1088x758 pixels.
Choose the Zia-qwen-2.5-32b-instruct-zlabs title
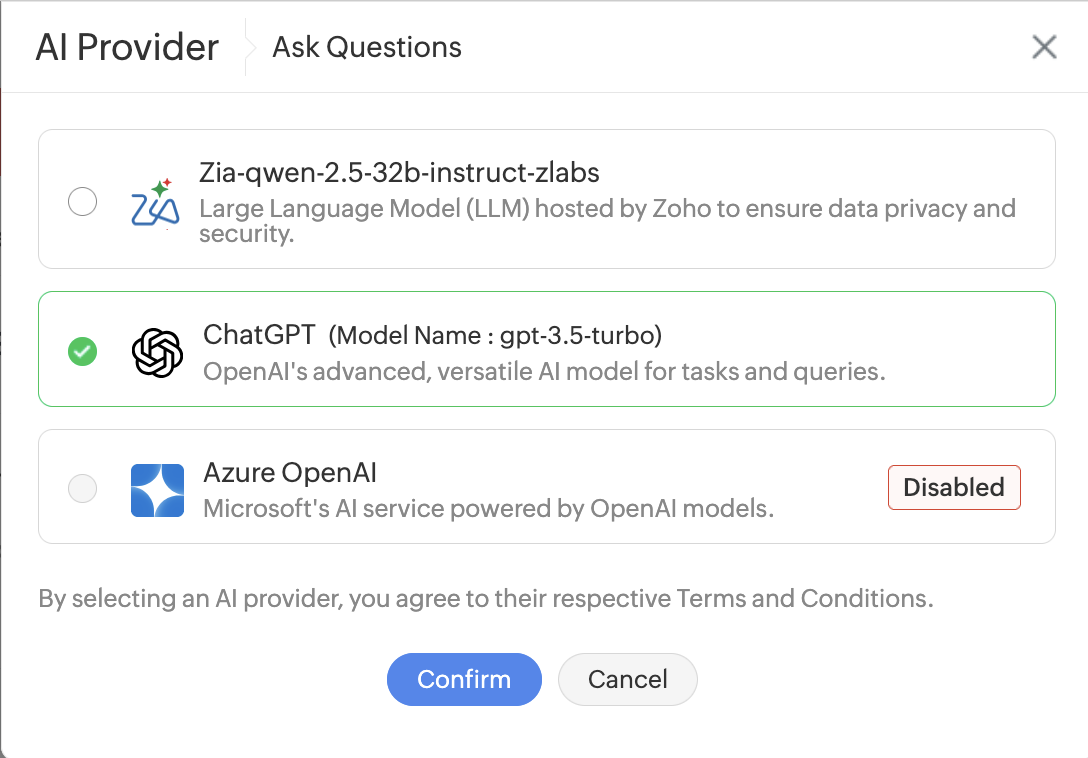click(399, 172)
